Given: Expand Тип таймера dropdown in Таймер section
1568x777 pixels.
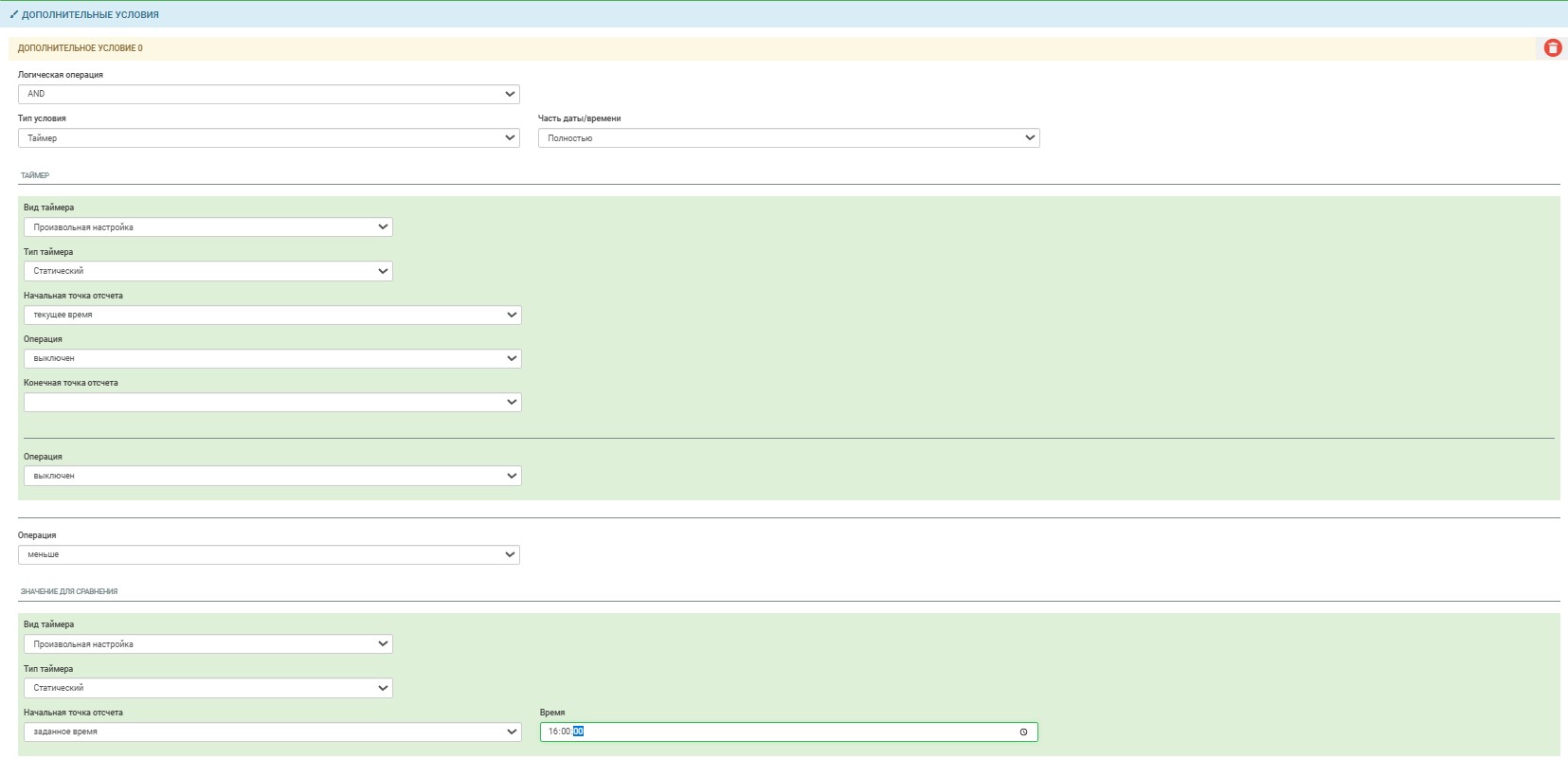Looking at the screenshot, I should [207, 271].
